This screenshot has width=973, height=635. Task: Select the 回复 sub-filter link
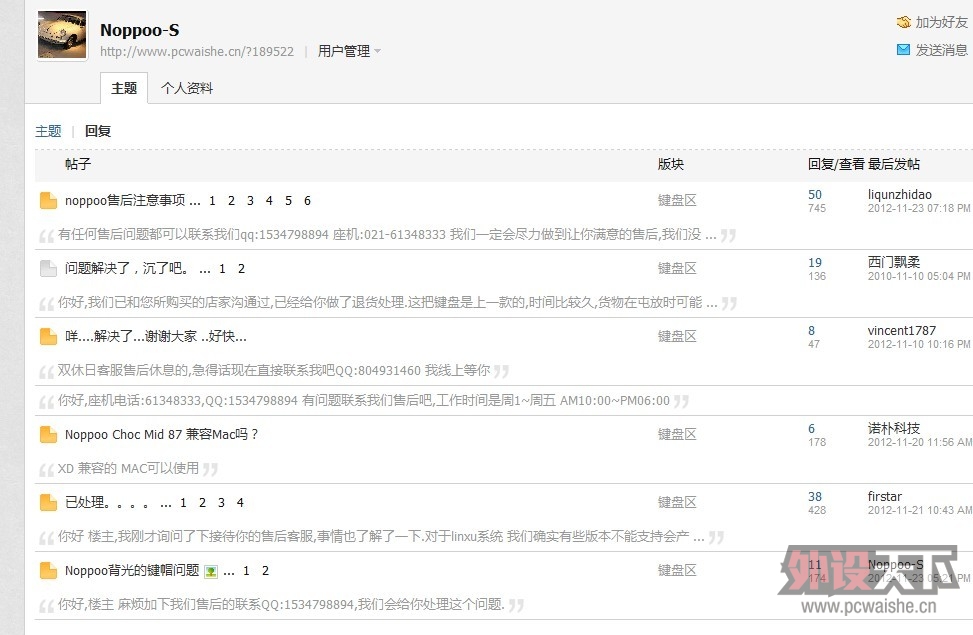click(x=98, y=131)
